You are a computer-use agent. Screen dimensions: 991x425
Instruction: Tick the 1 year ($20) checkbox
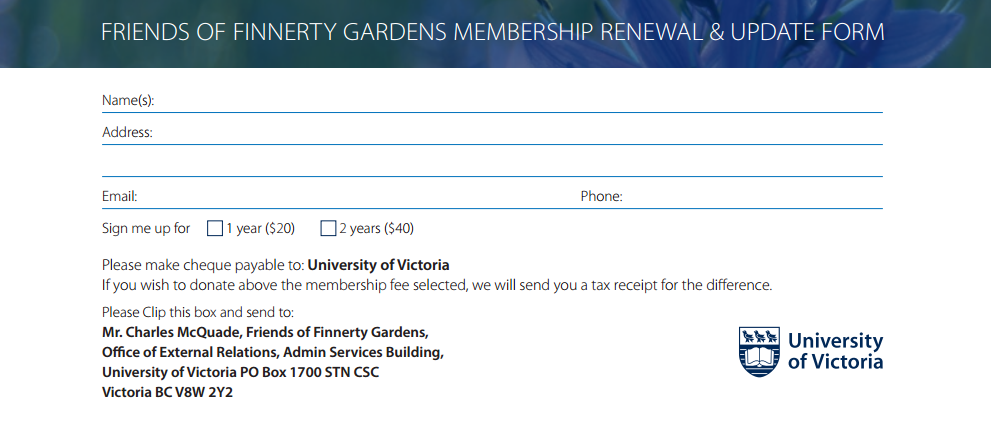pos(214,229)
